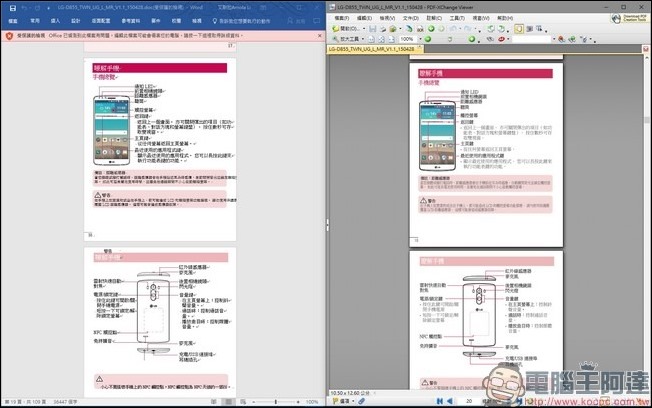The image size is (652, 408).
Task: Click the rotate counterclockwise icon in PDF toolbar
Action: (491, 29)
